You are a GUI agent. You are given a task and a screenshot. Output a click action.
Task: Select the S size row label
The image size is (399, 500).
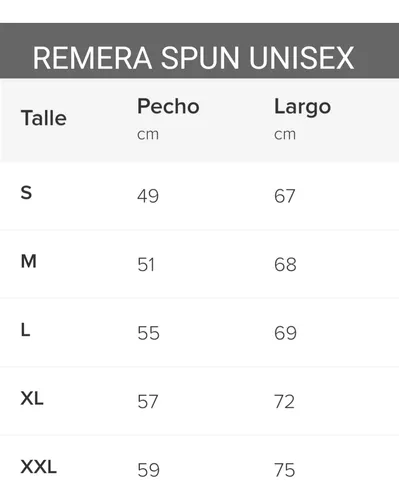click(26, 193)
